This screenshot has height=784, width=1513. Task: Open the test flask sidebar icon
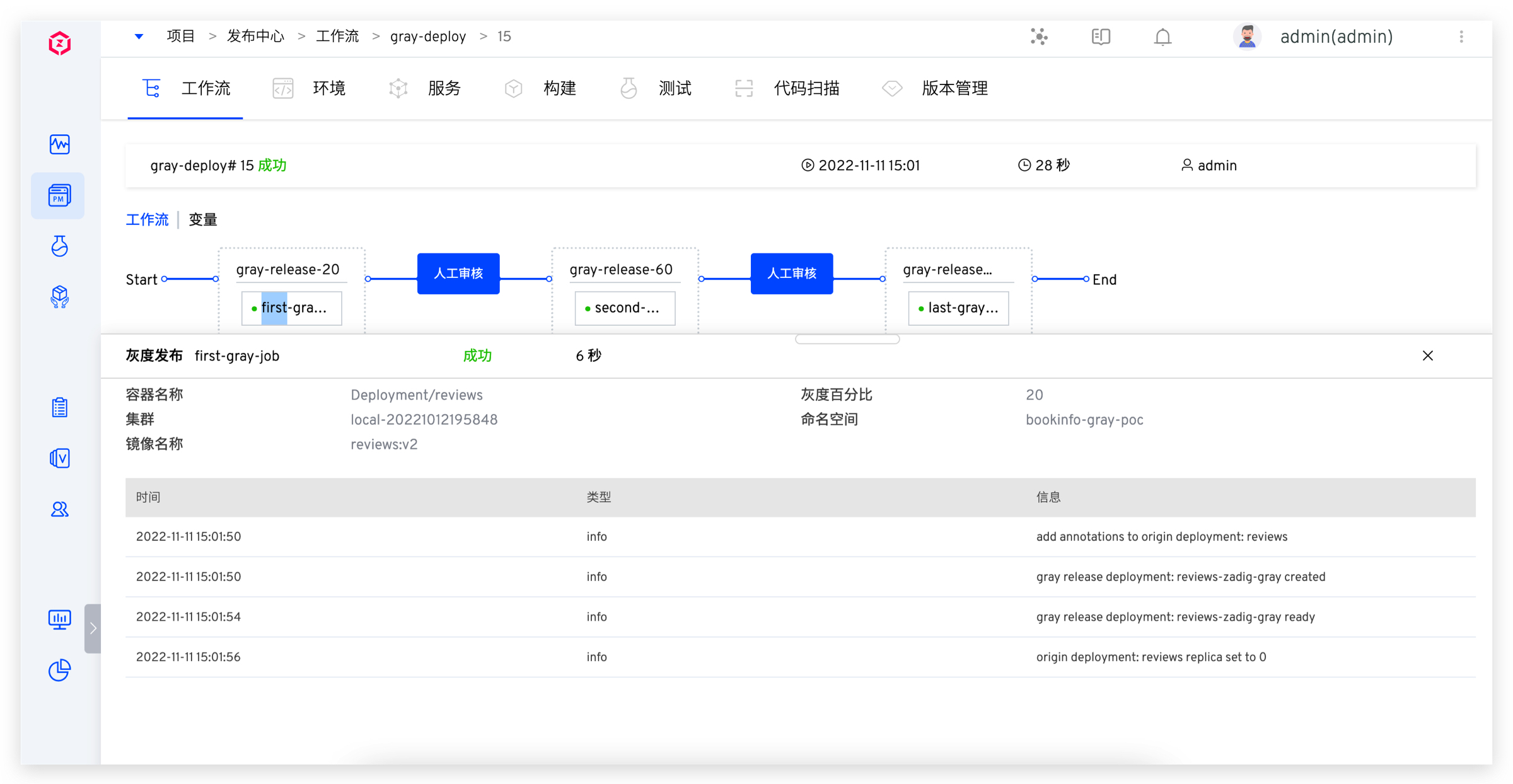coord(60,246)
